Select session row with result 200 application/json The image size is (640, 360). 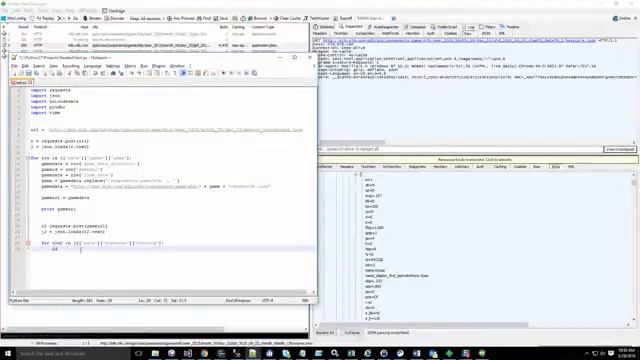click(x=155, y=45)
